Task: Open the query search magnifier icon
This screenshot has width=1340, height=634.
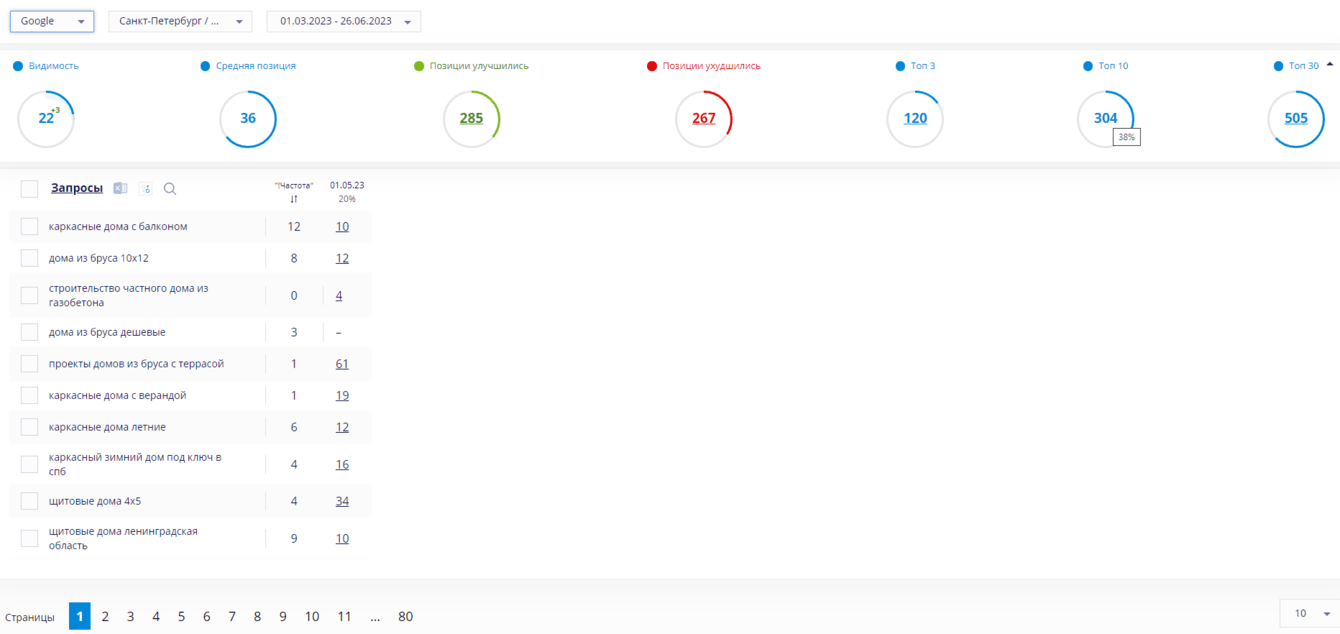Action: [170, 188]
